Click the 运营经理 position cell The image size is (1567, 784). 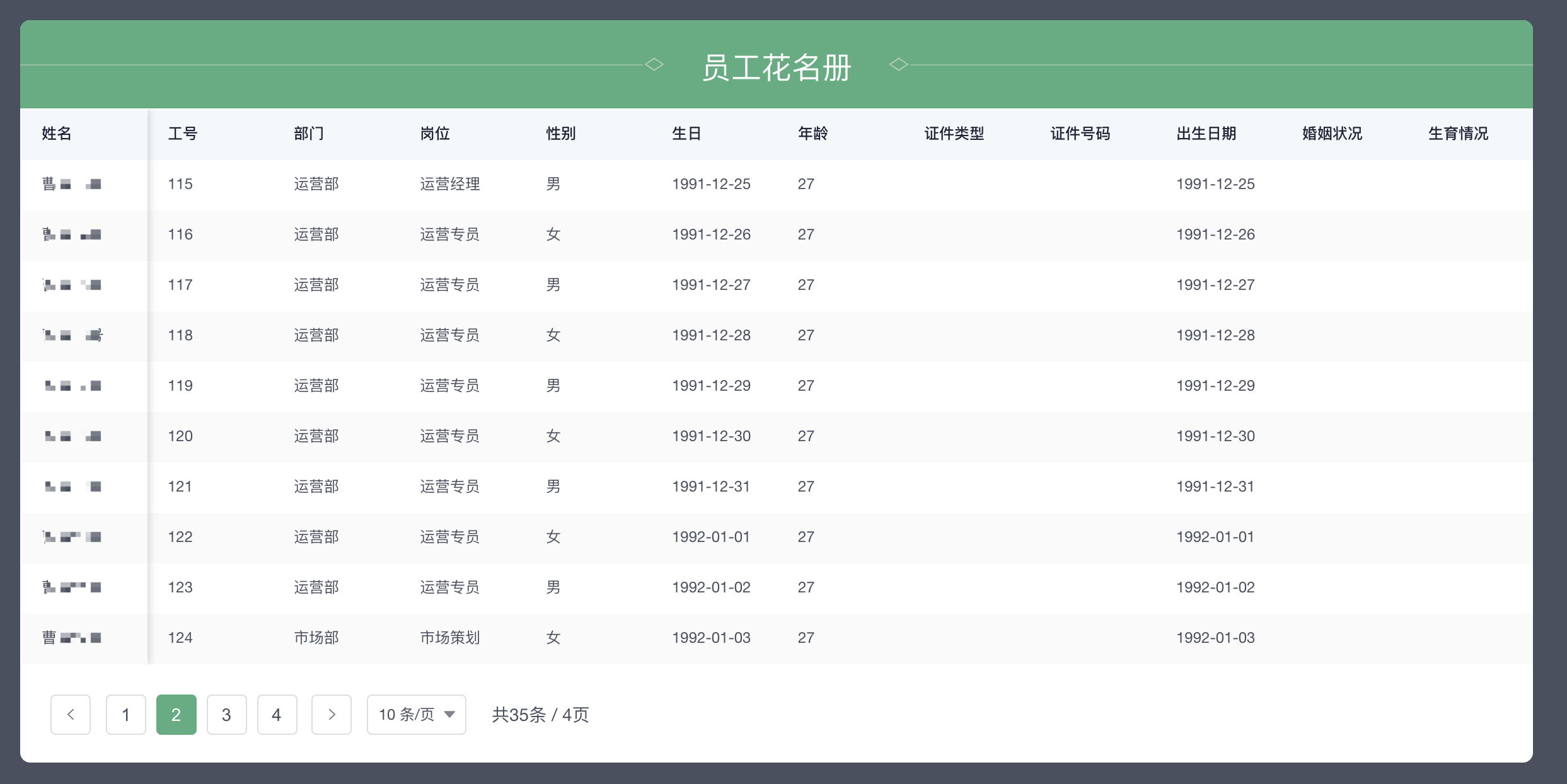click(450, 184)
